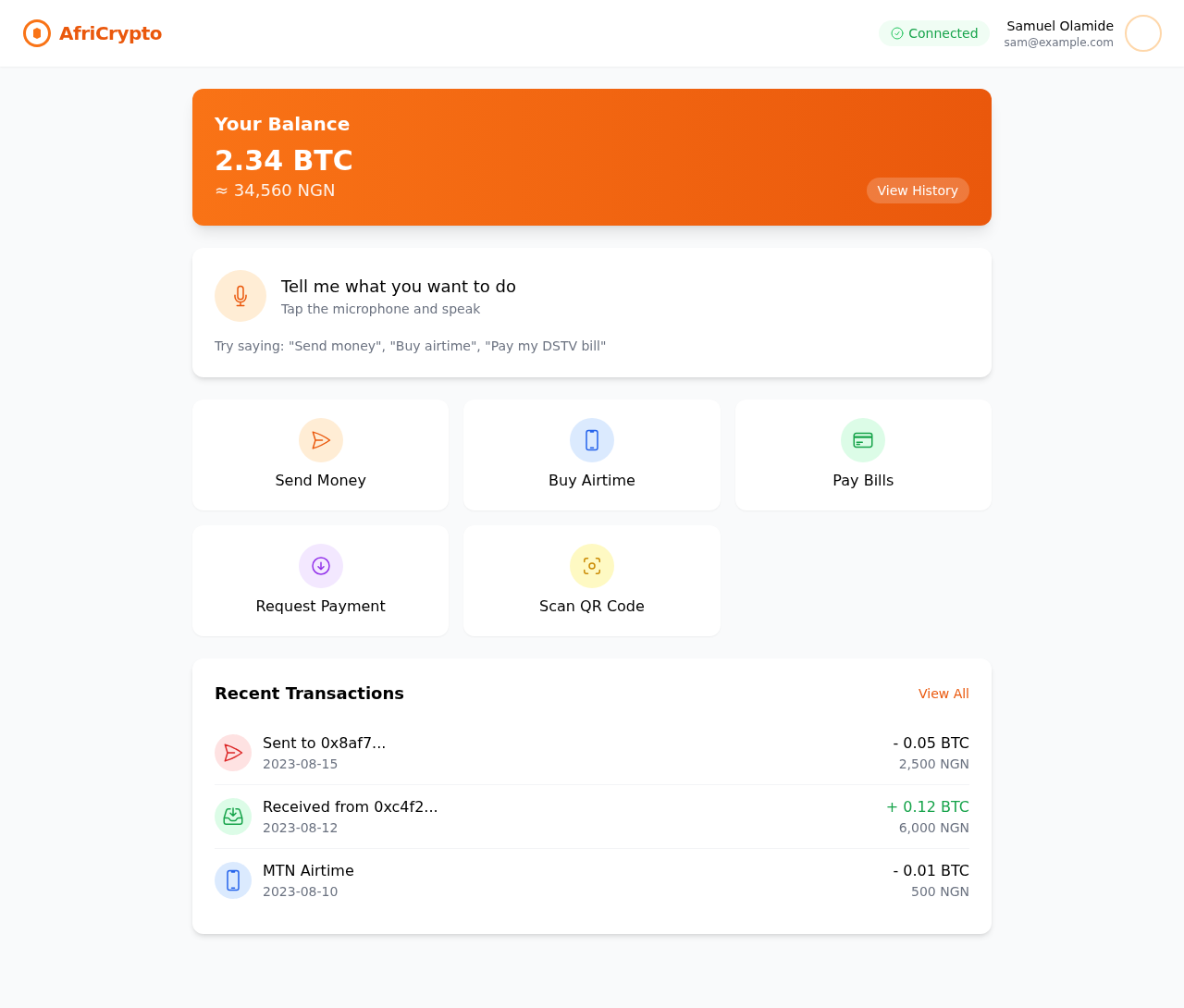The image size is (1184, 1008).
Task: Click the MTN Airtime transaction row
Action: [x=592, y=879]
